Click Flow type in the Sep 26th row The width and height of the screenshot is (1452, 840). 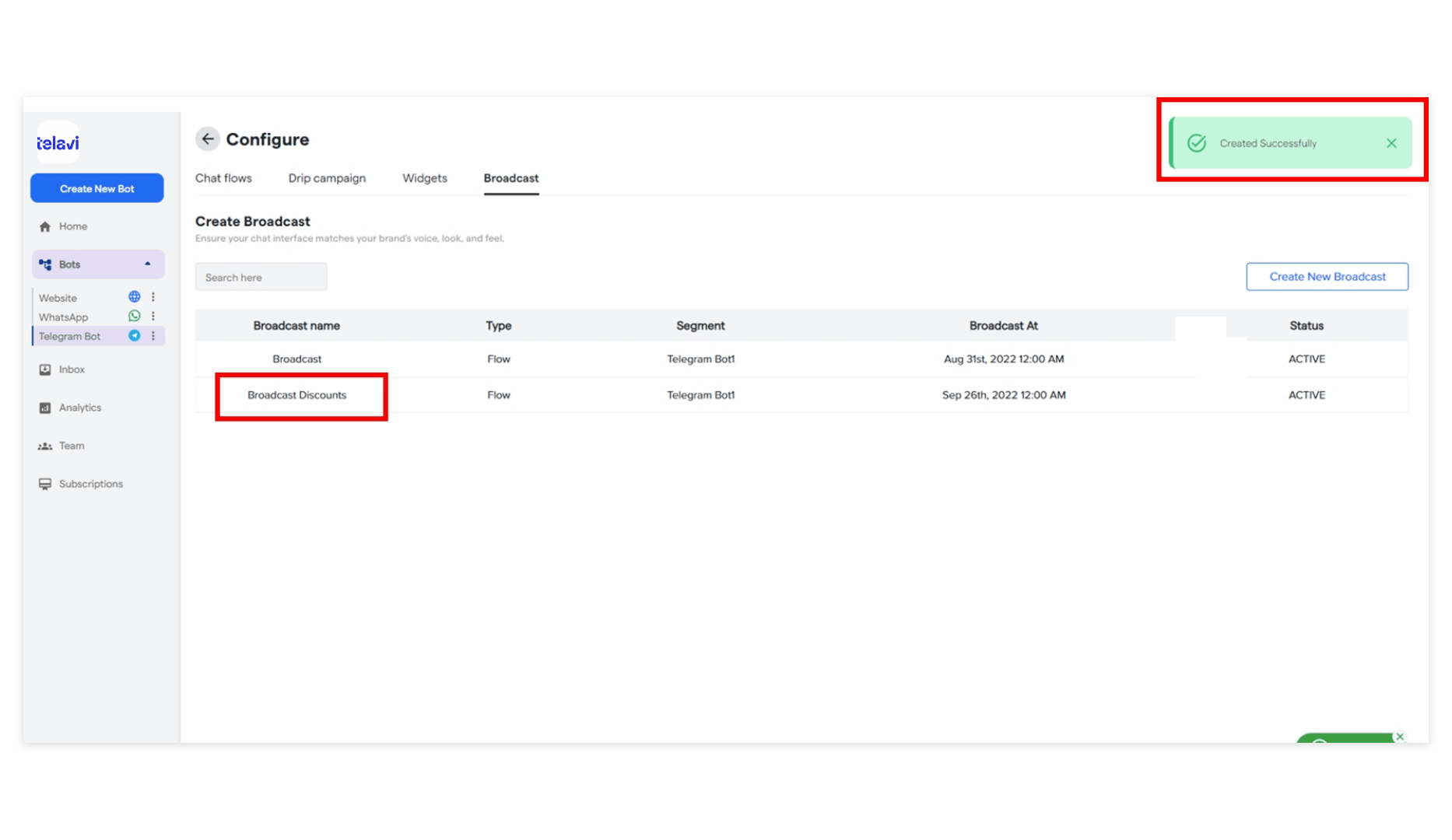click(499, 395)
